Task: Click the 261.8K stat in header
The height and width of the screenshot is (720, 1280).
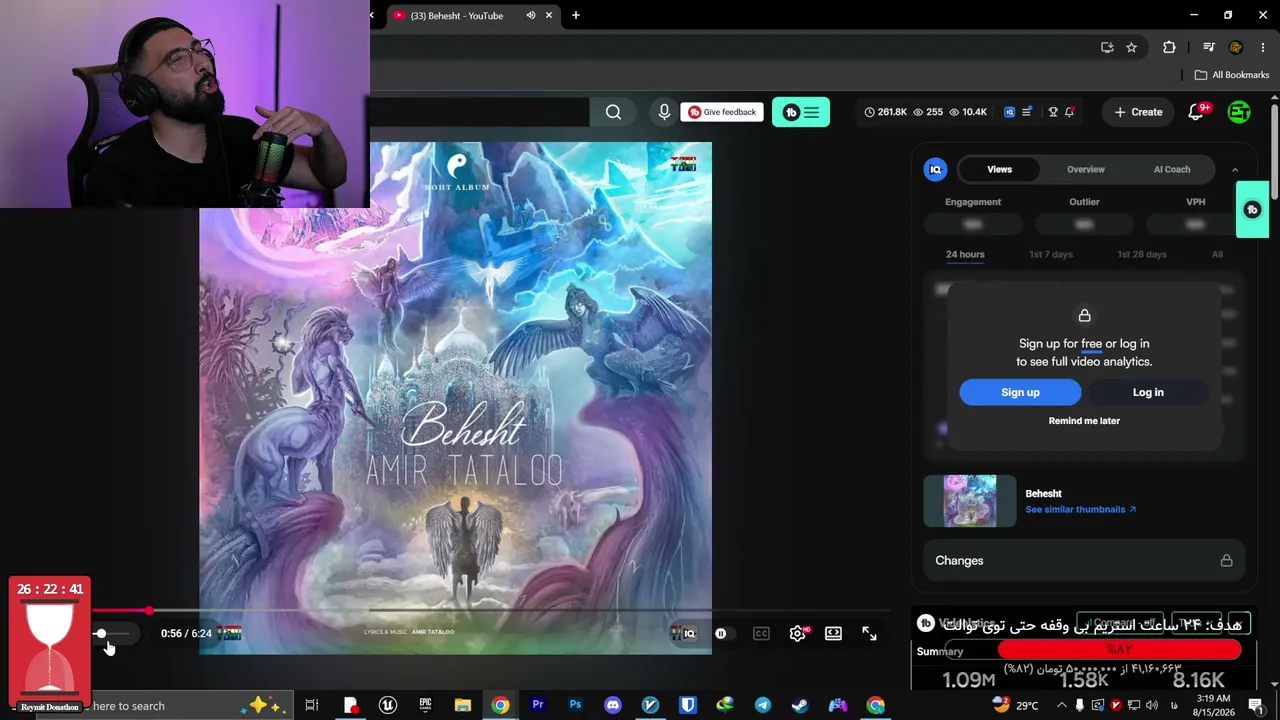Action: (885, 112)
